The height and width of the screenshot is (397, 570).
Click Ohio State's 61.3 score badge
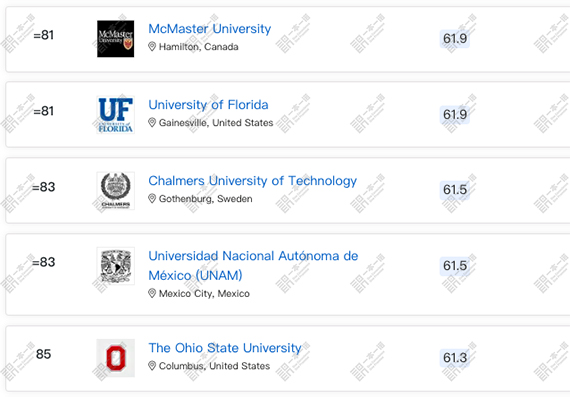455,358
